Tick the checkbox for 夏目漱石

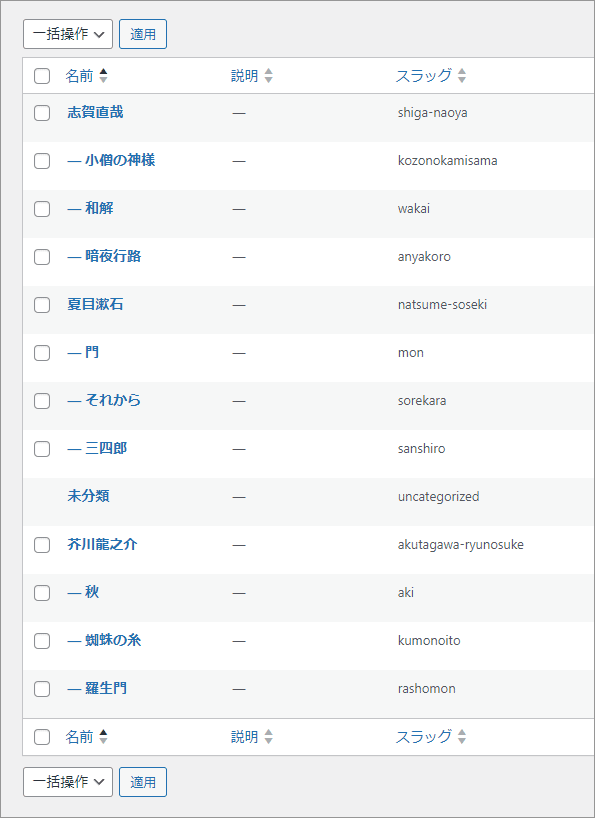(x=42, y=305)
